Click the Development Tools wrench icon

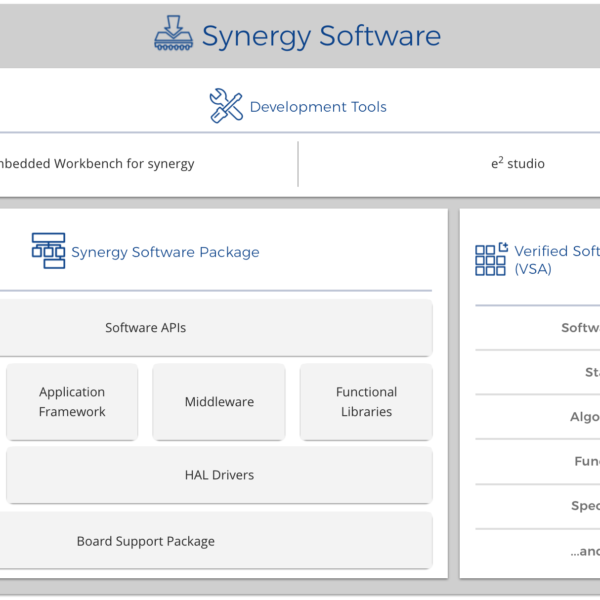click(x=225, y=106)
